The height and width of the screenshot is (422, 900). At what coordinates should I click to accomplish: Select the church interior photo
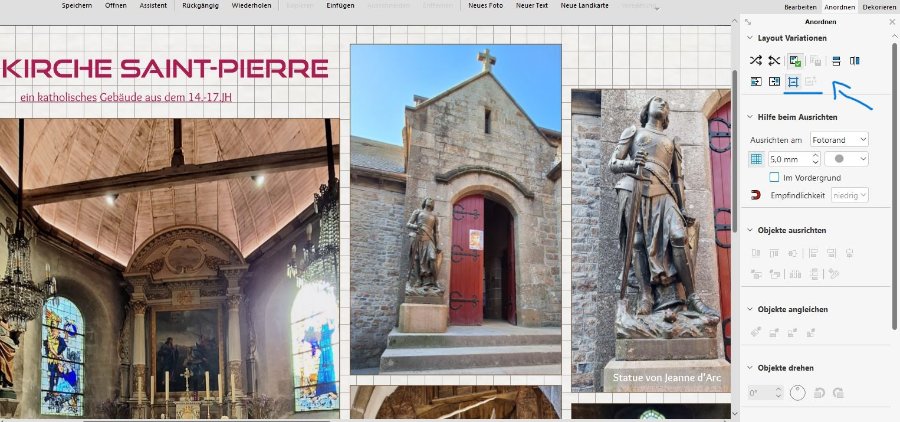(x=170, y=268)
